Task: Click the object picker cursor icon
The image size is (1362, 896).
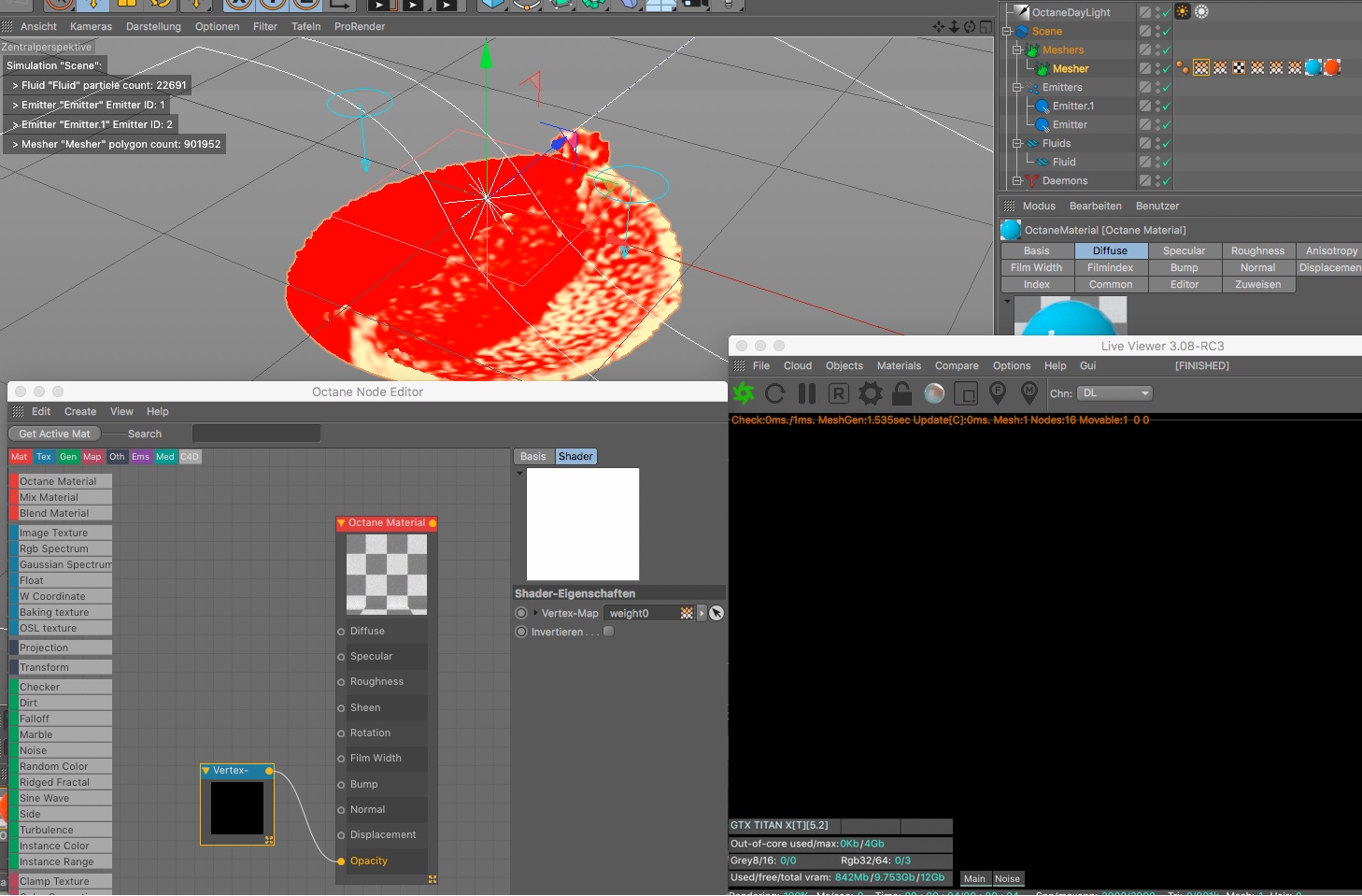Action: point(716,614)
